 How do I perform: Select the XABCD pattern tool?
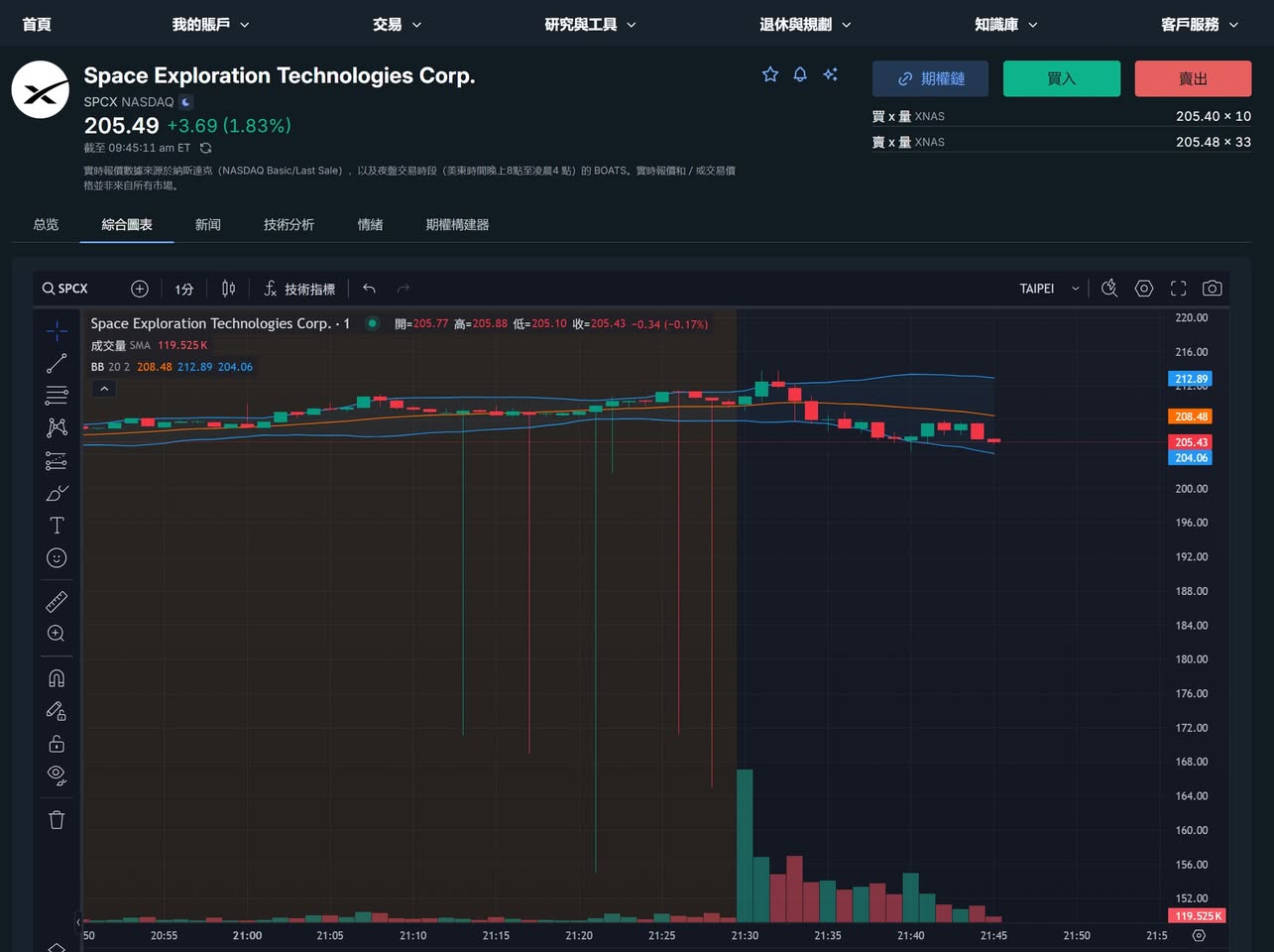point(57,427)
